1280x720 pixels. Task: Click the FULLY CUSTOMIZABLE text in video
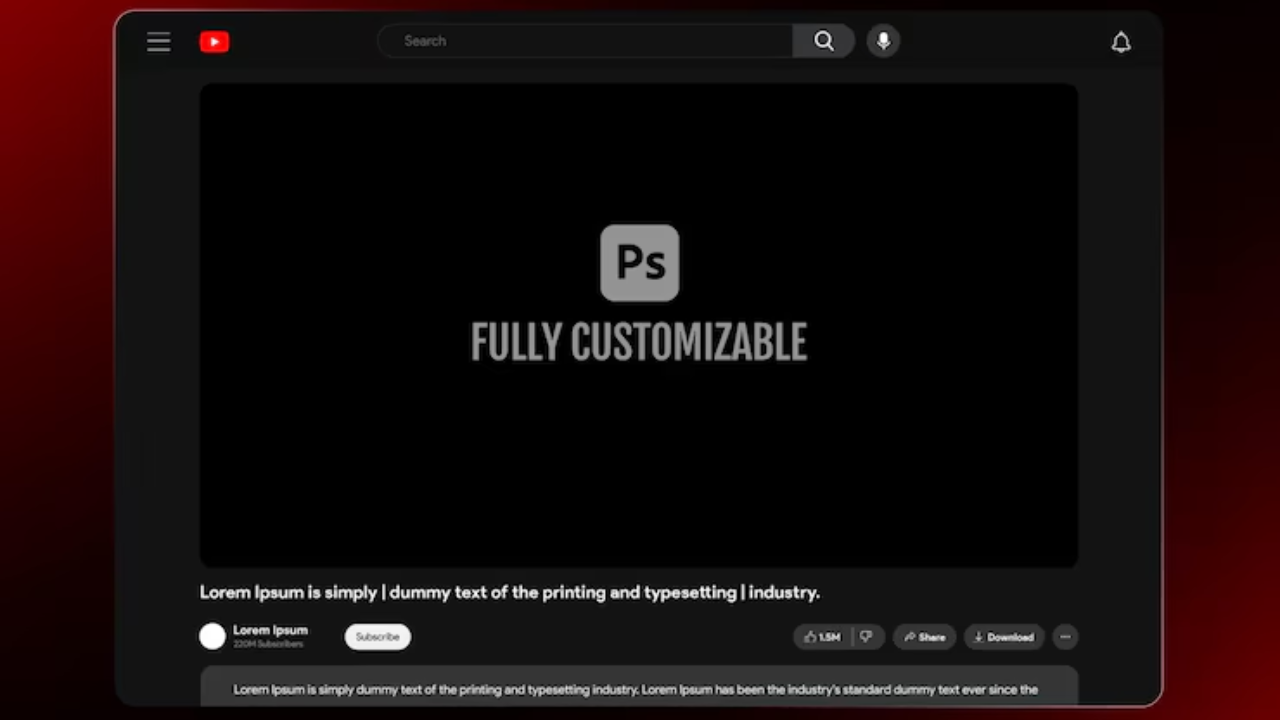[638, 343]
